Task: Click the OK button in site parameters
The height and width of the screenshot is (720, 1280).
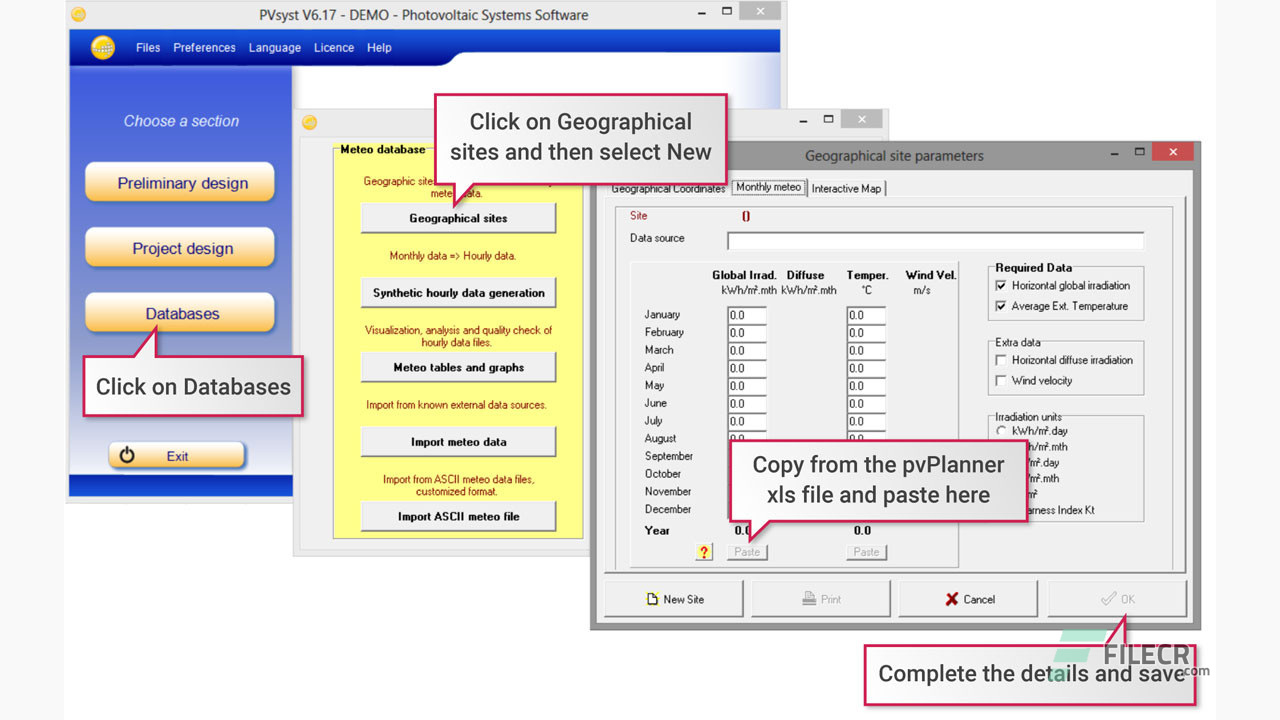Action: (1117, 599)
